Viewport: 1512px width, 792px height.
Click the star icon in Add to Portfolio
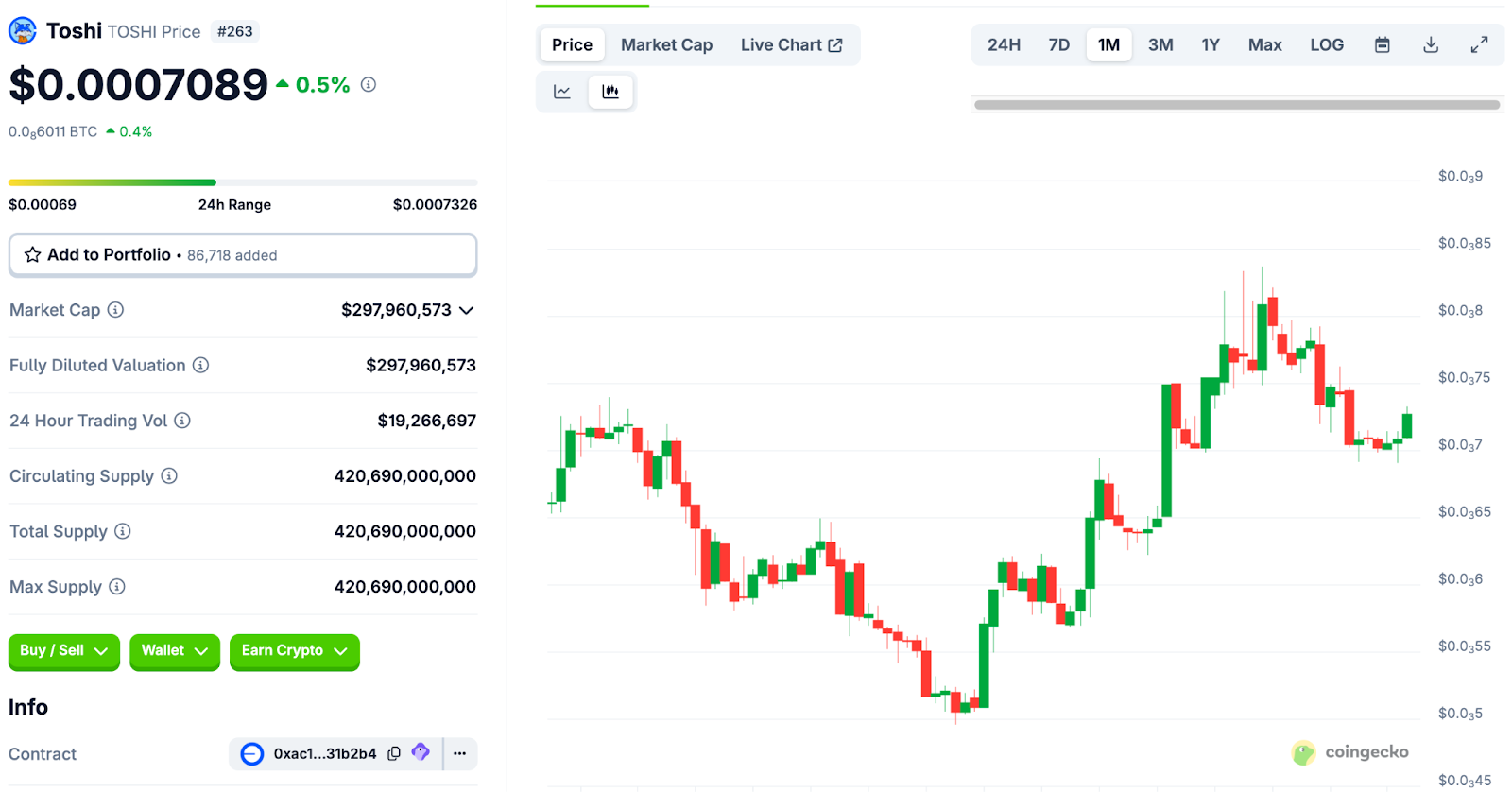click(33, 255)
